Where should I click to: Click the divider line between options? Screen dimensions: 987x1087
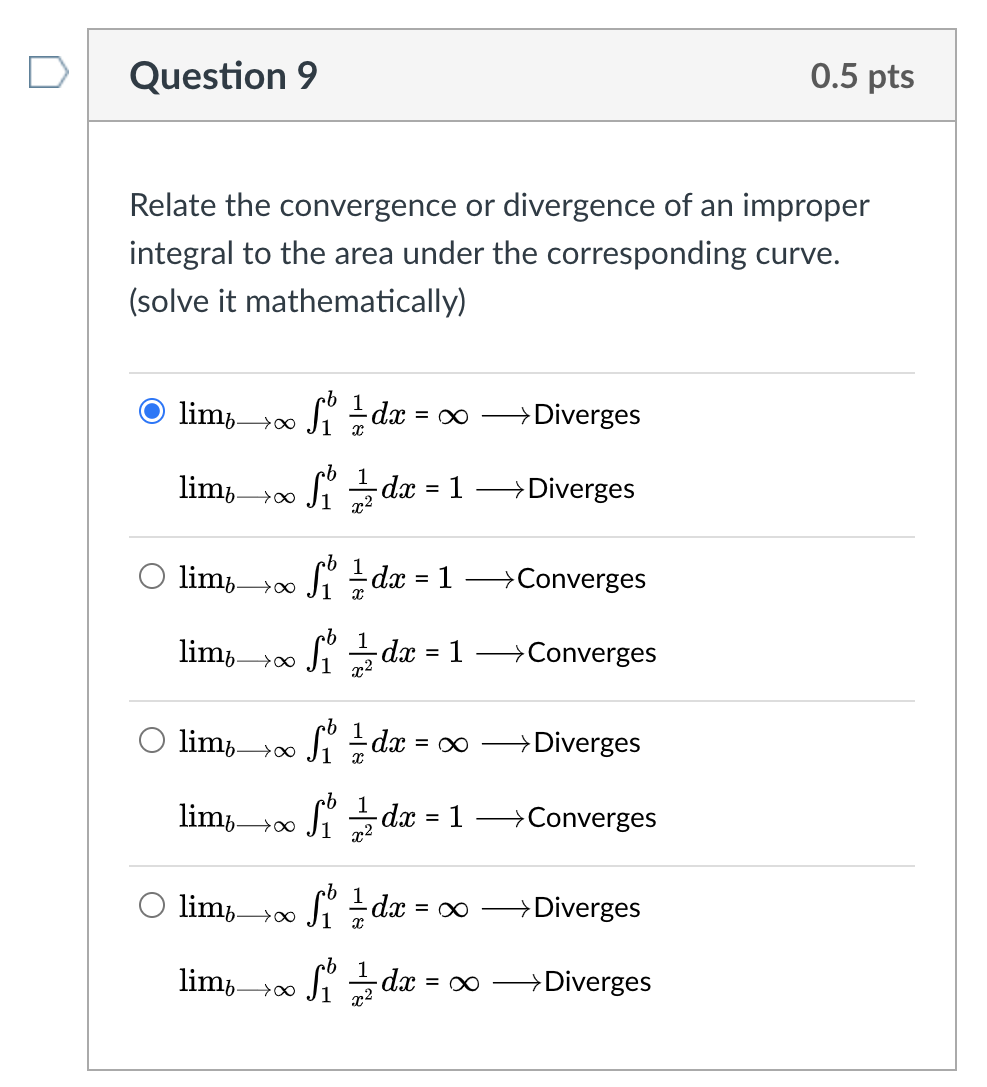(x=522, y=536)
